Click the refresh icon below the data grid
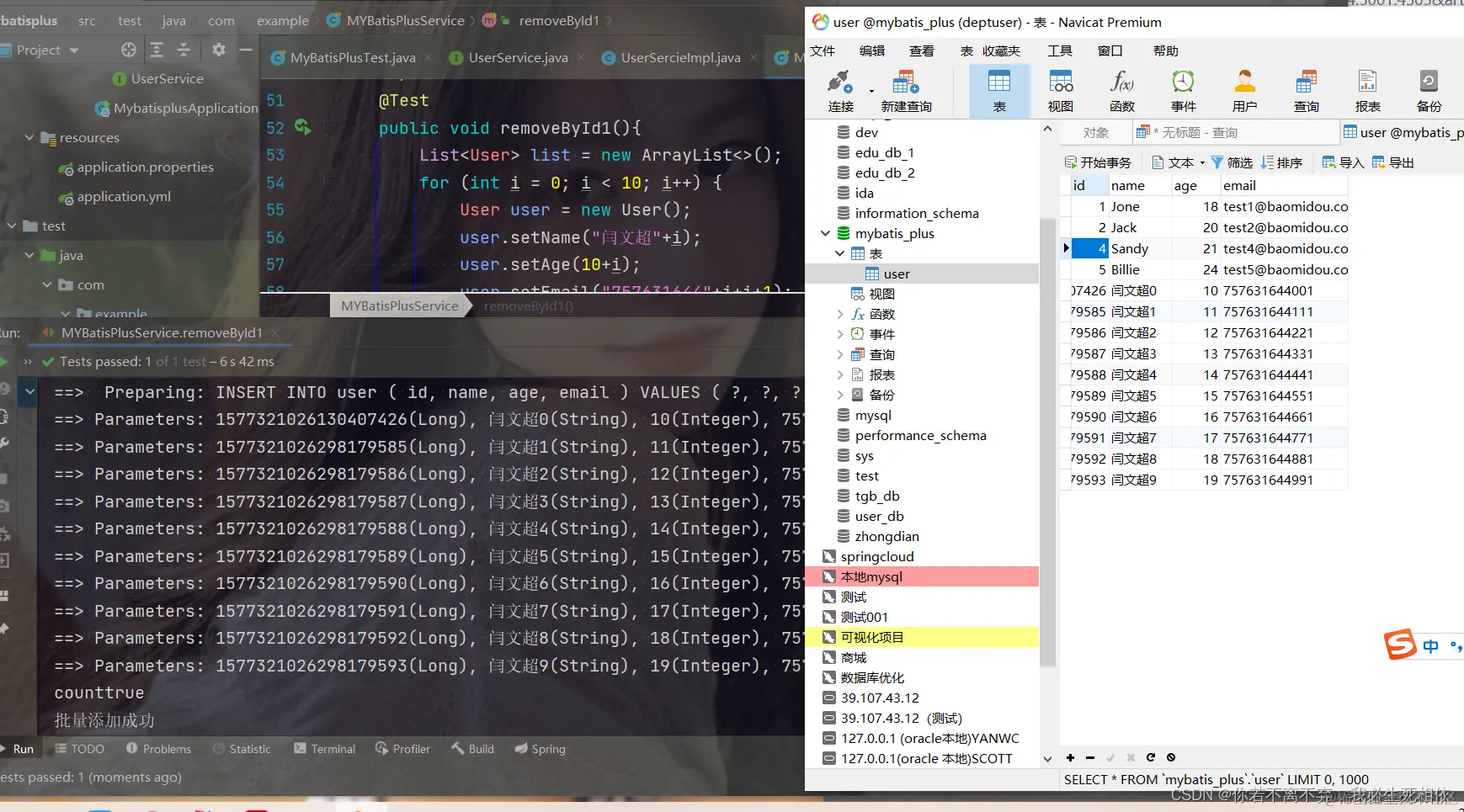 tap(1150, 757)
